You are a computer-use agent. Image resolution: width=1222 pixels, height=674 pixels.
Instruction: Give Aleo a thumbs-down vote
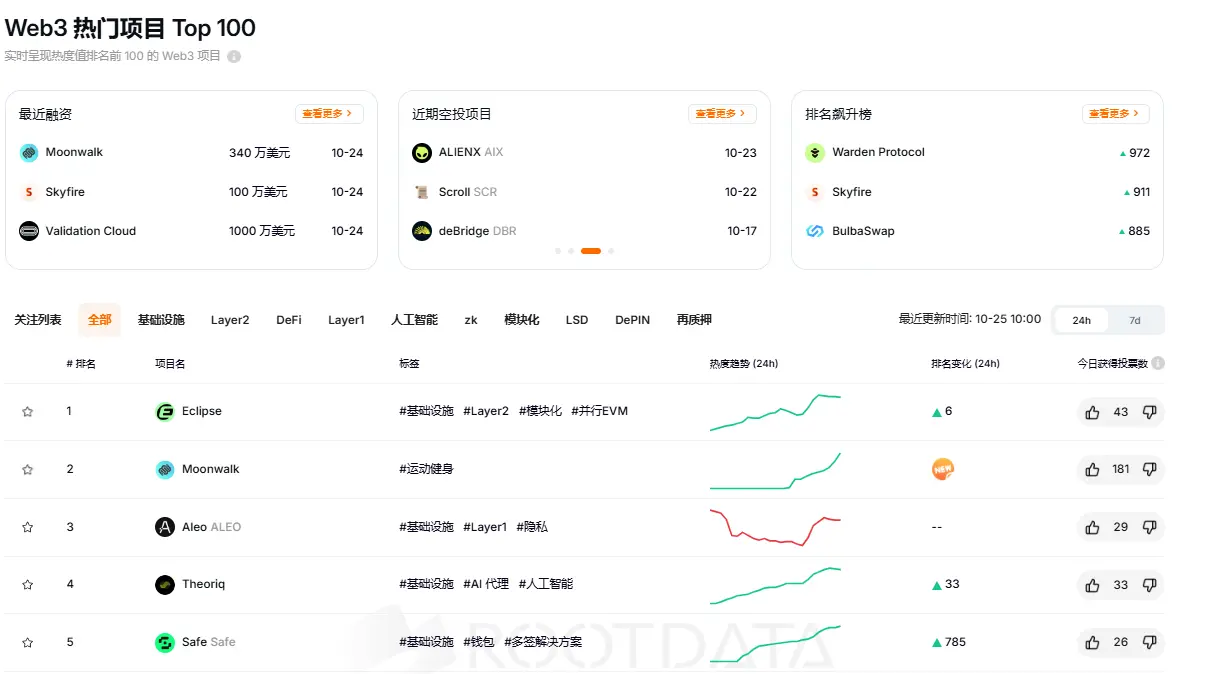1150,527
